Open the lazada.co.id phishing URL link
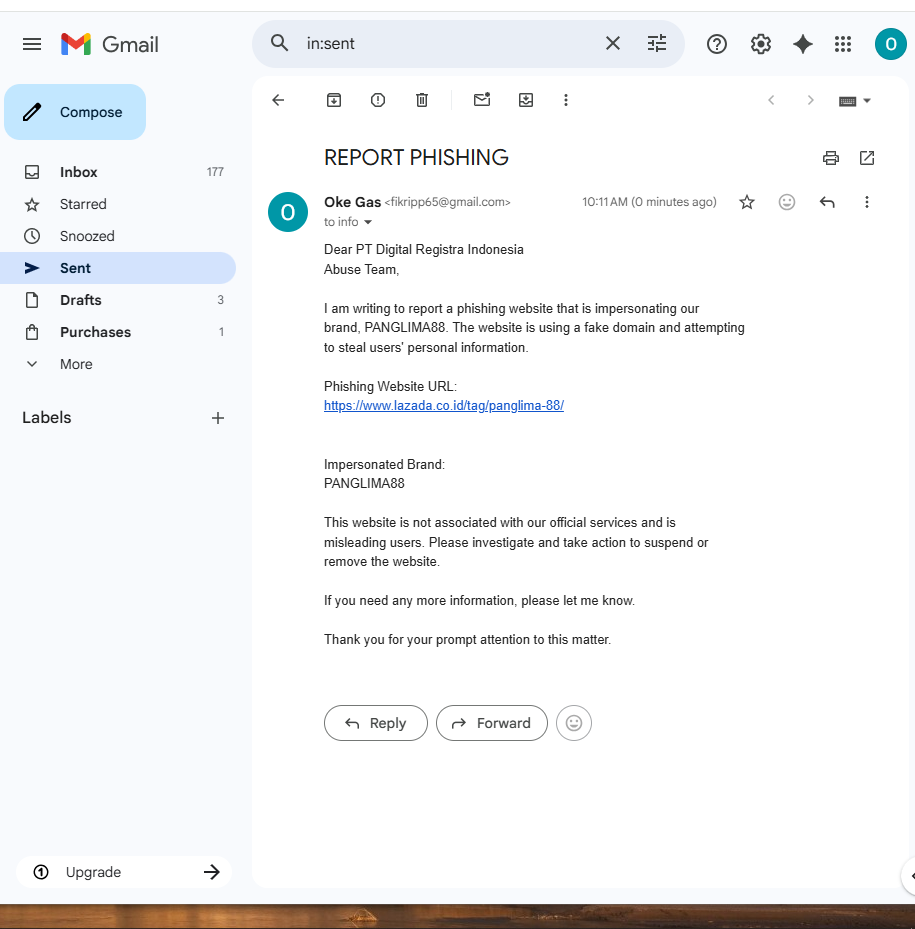This screenshot has height=929, width=915. coord(444,406)
